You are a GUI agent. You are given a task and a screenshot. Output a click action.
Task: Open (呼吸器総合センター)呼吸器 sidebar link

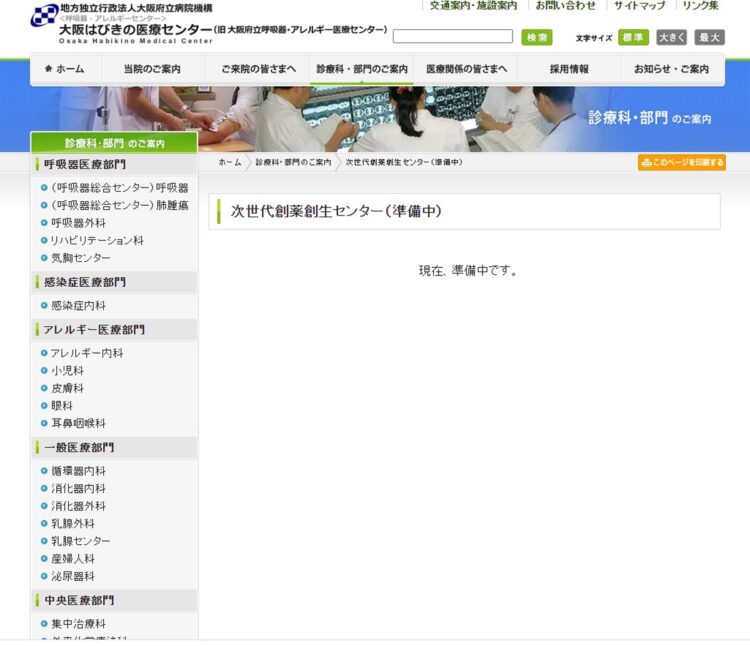(x=120, y=188)
